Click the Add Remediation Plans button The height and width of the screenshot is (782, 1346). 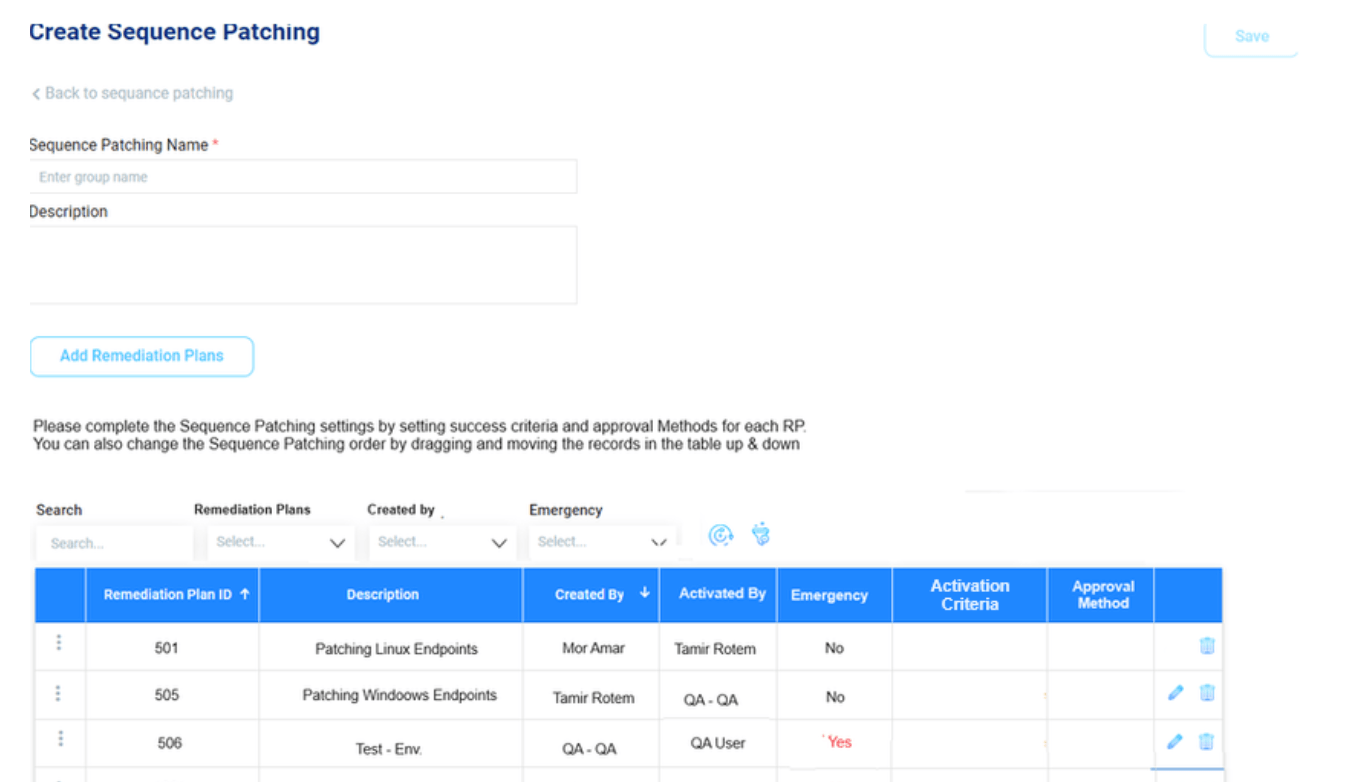tap(141, 356)
